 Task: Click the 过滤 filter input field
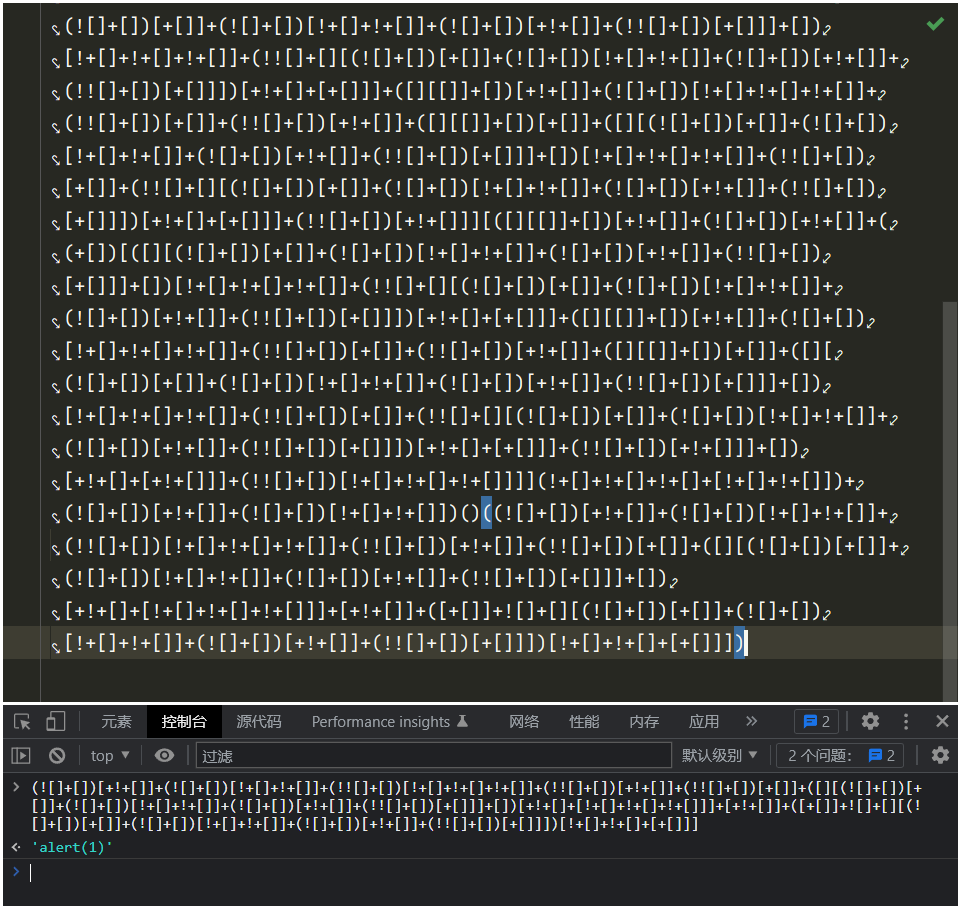(400, 755)
